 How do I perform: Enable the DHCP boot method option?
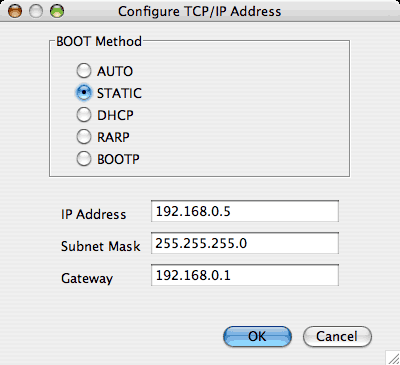coord(84,115)
